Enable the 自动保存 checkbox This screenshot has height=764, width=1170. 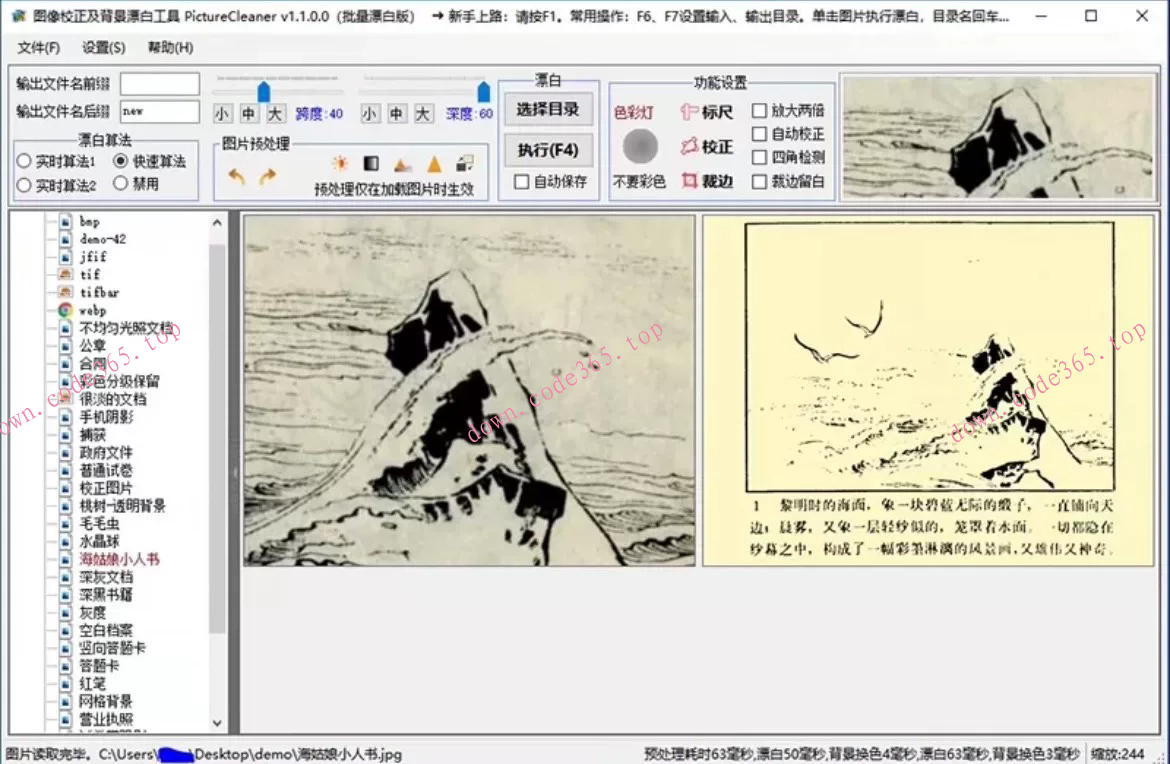pyautogui.click(x=521, y=182)
